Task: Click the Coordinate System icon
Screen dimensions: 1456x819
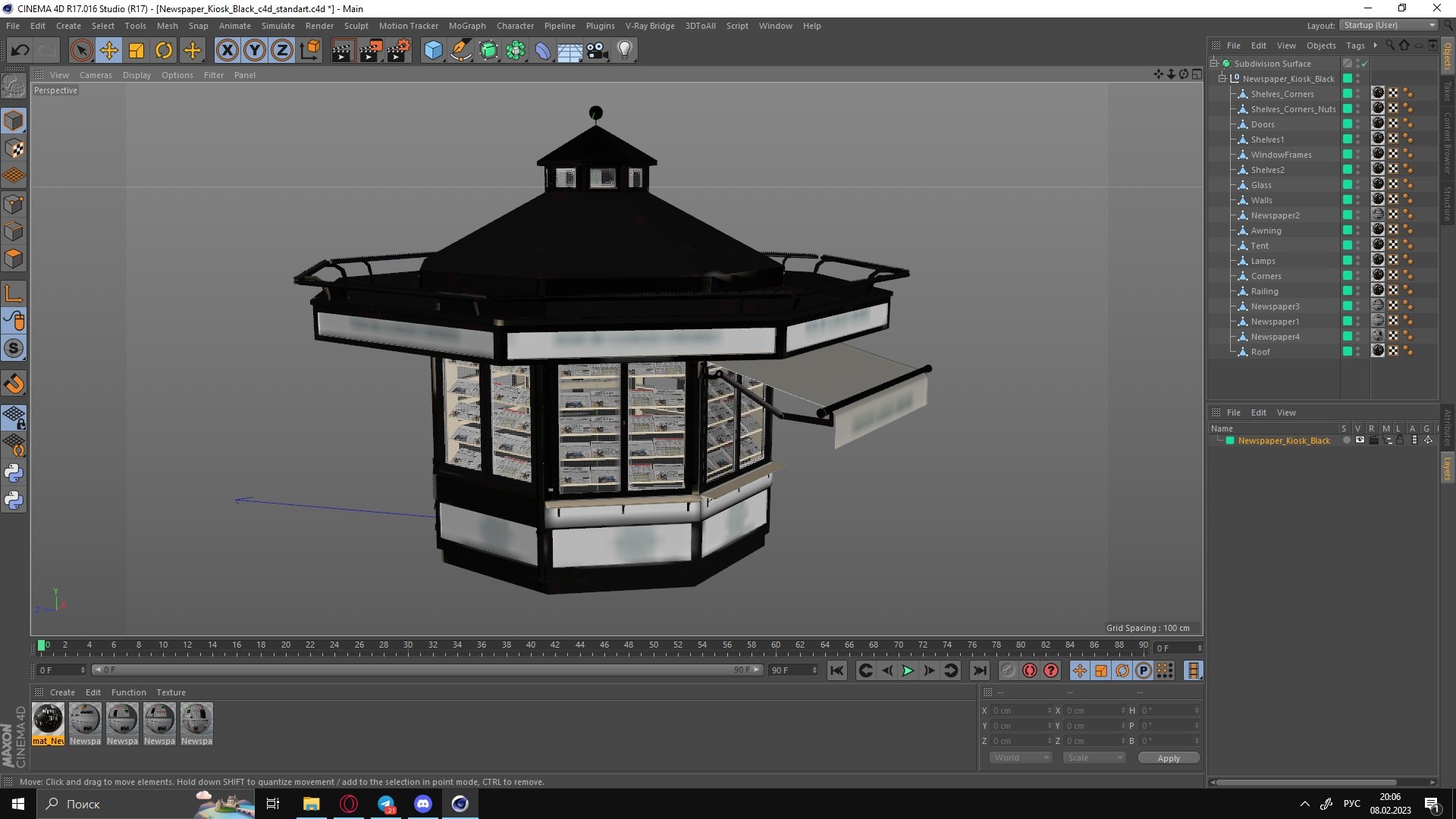Action: point(309,51)
